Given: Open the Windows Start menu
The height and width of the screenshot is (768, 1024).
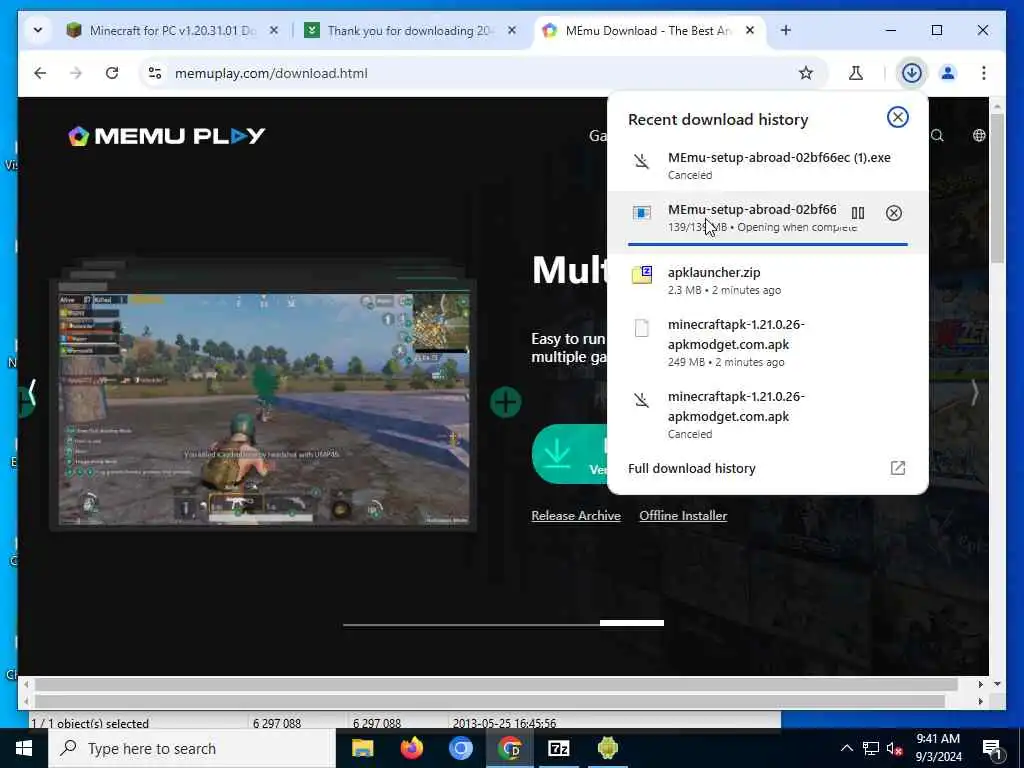Looking at the screenshot, I should [24, 748].
